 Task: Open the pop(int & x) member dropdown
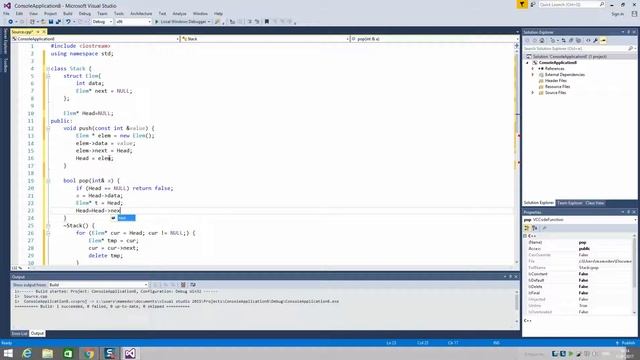(433, 39)
